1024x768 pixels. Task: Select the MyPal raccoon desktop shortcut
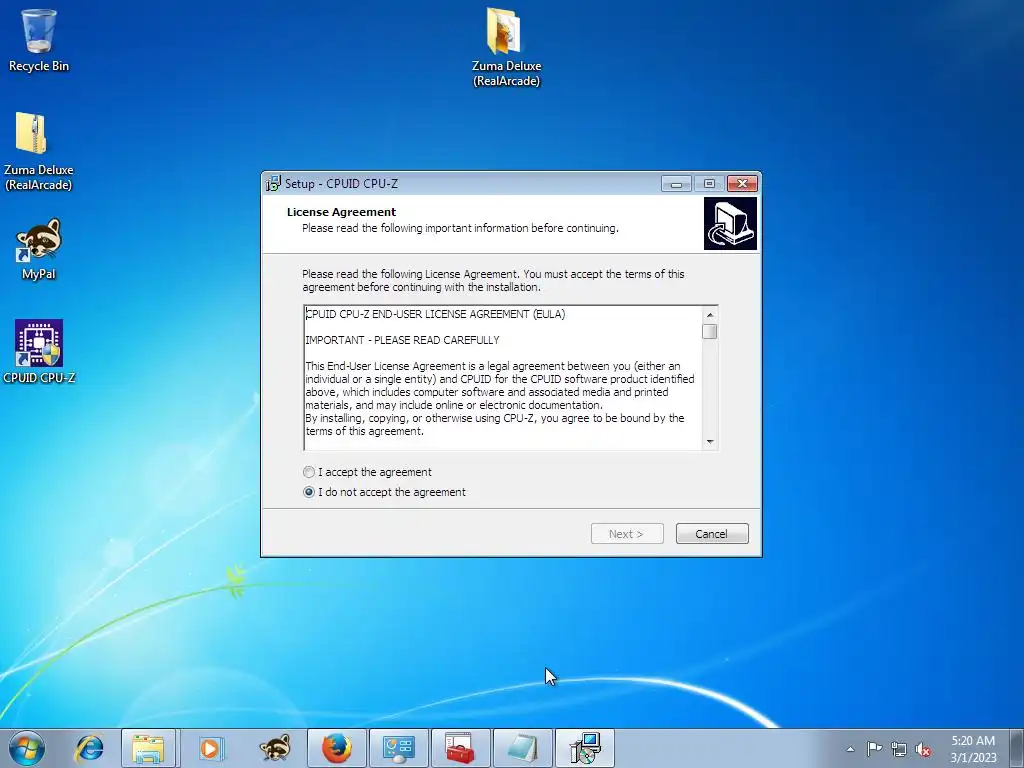[x=39, y=249]
